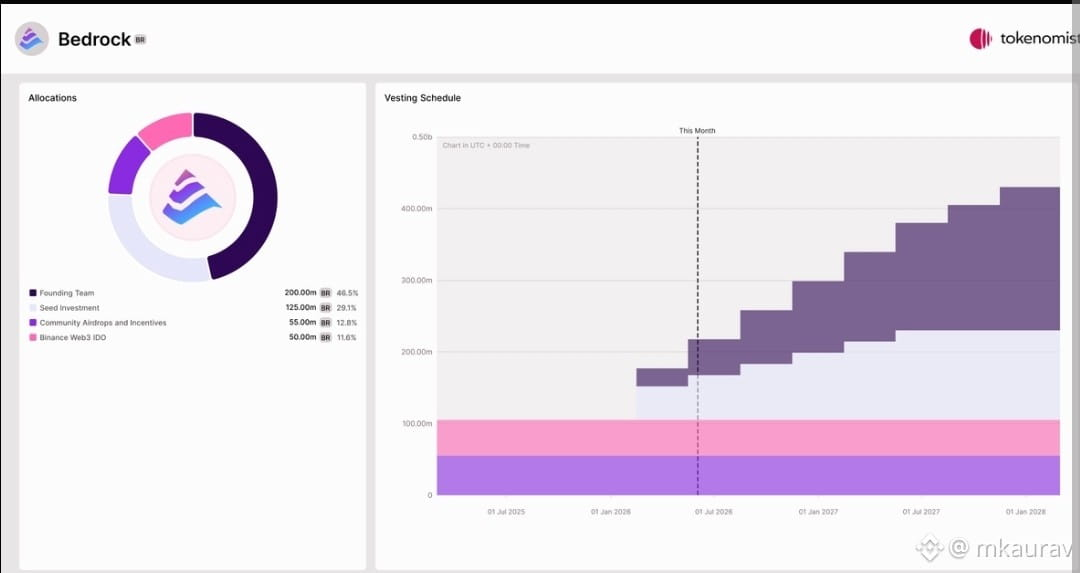The image size is (1080, 573).
Task: Click the Chart in UTC + 00:00 Time note
Action: (486, 145)
